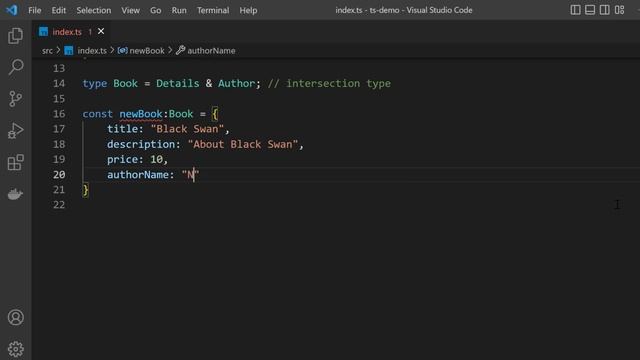Click the closing brace on line 21
Image resolution: width=640 pixels, height=360 pixels.
pos(85,190)
